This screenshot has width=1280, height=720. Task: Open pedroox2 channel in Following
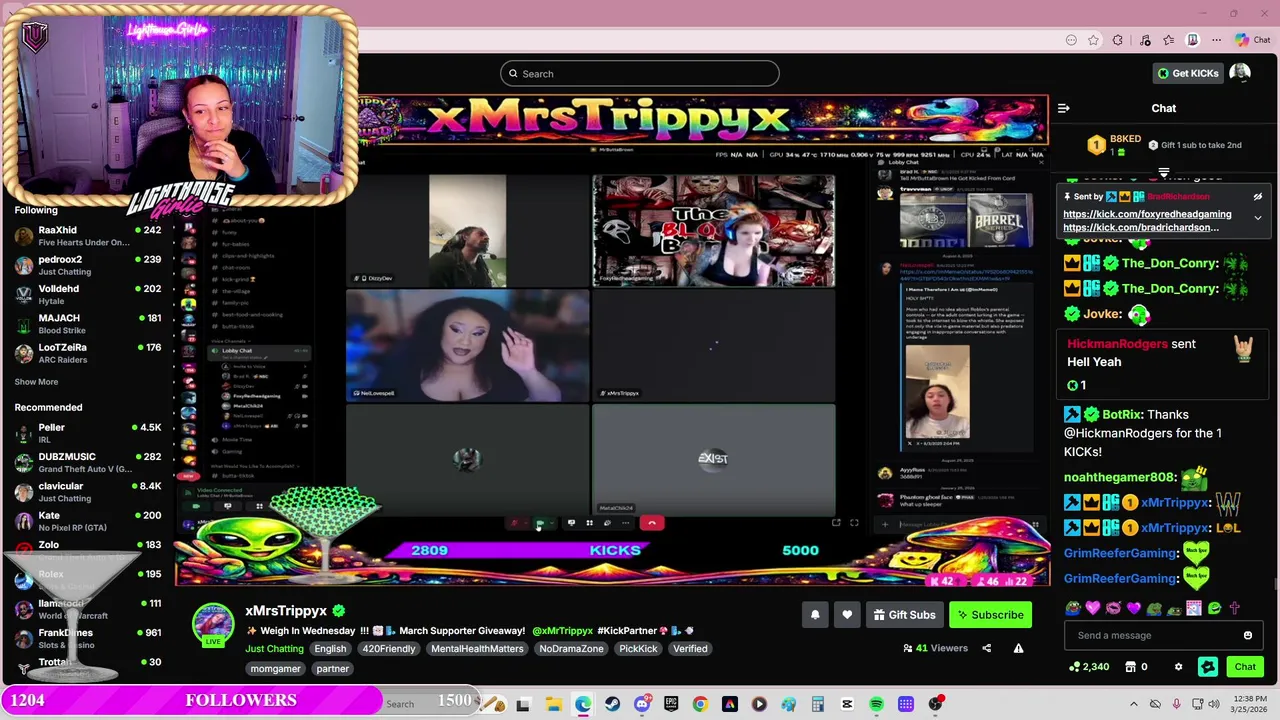coord(88,265)
